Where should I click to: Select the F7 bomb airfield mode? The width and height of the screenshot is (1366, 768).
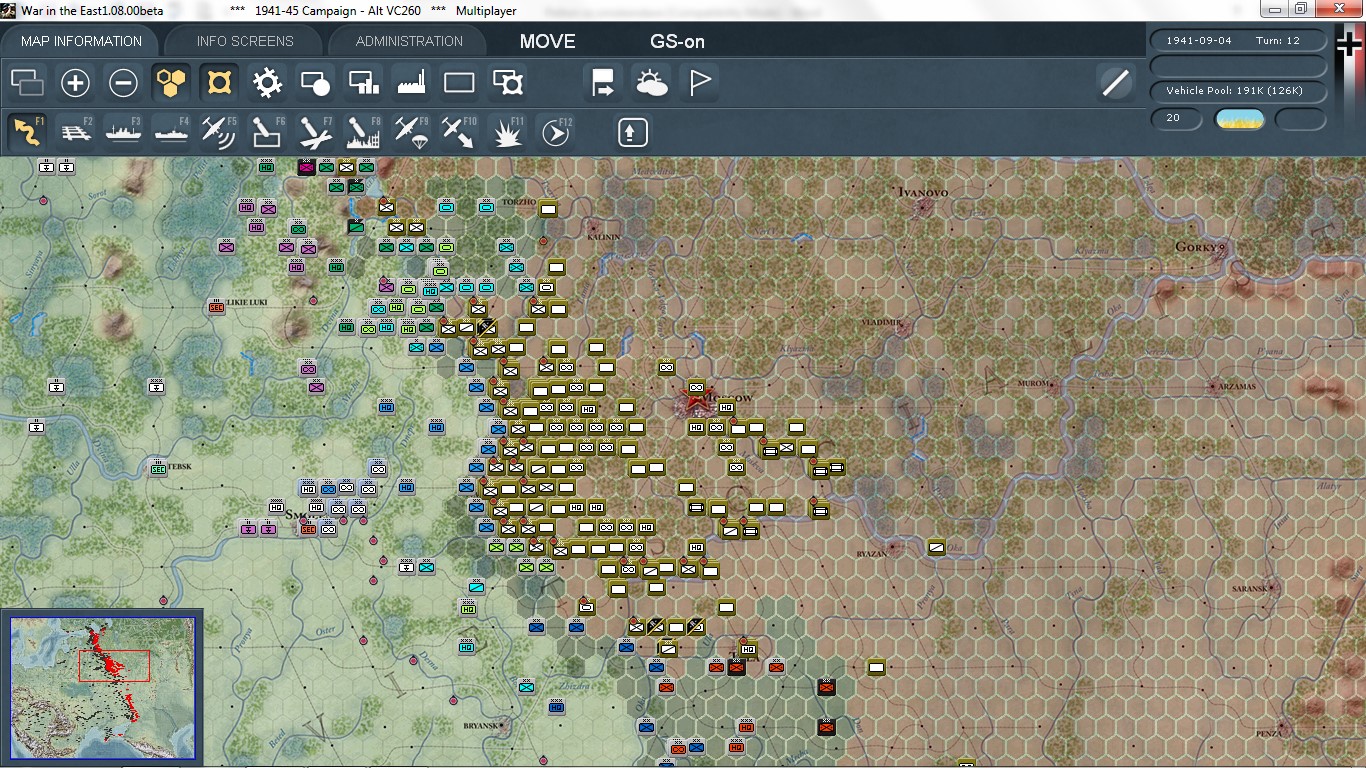point(315,132)
